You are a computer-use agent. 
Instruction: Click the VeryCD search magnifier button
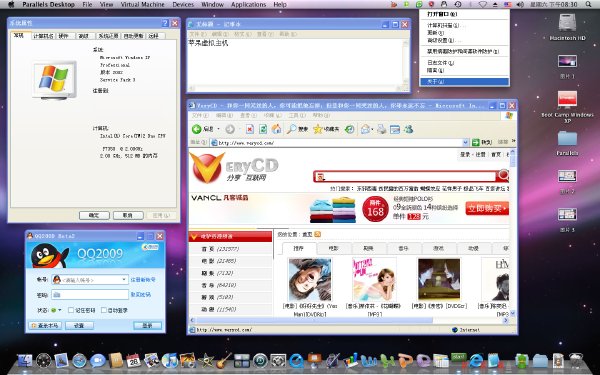(502, 176)
